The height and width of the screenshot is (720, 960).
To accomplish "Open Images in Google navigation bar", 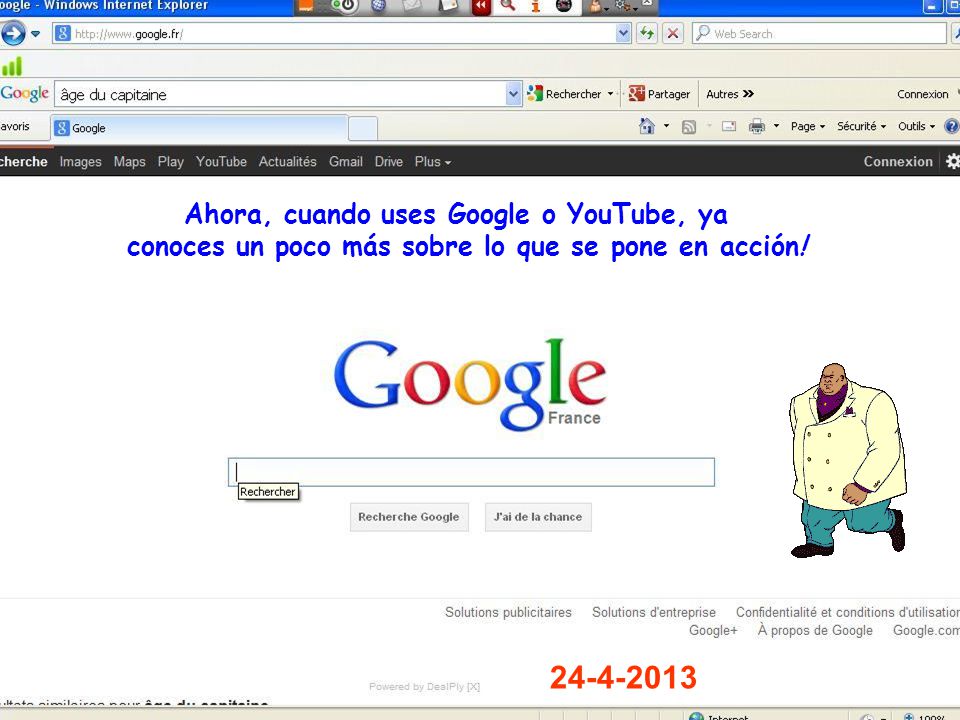I will [x=80, y=162].
